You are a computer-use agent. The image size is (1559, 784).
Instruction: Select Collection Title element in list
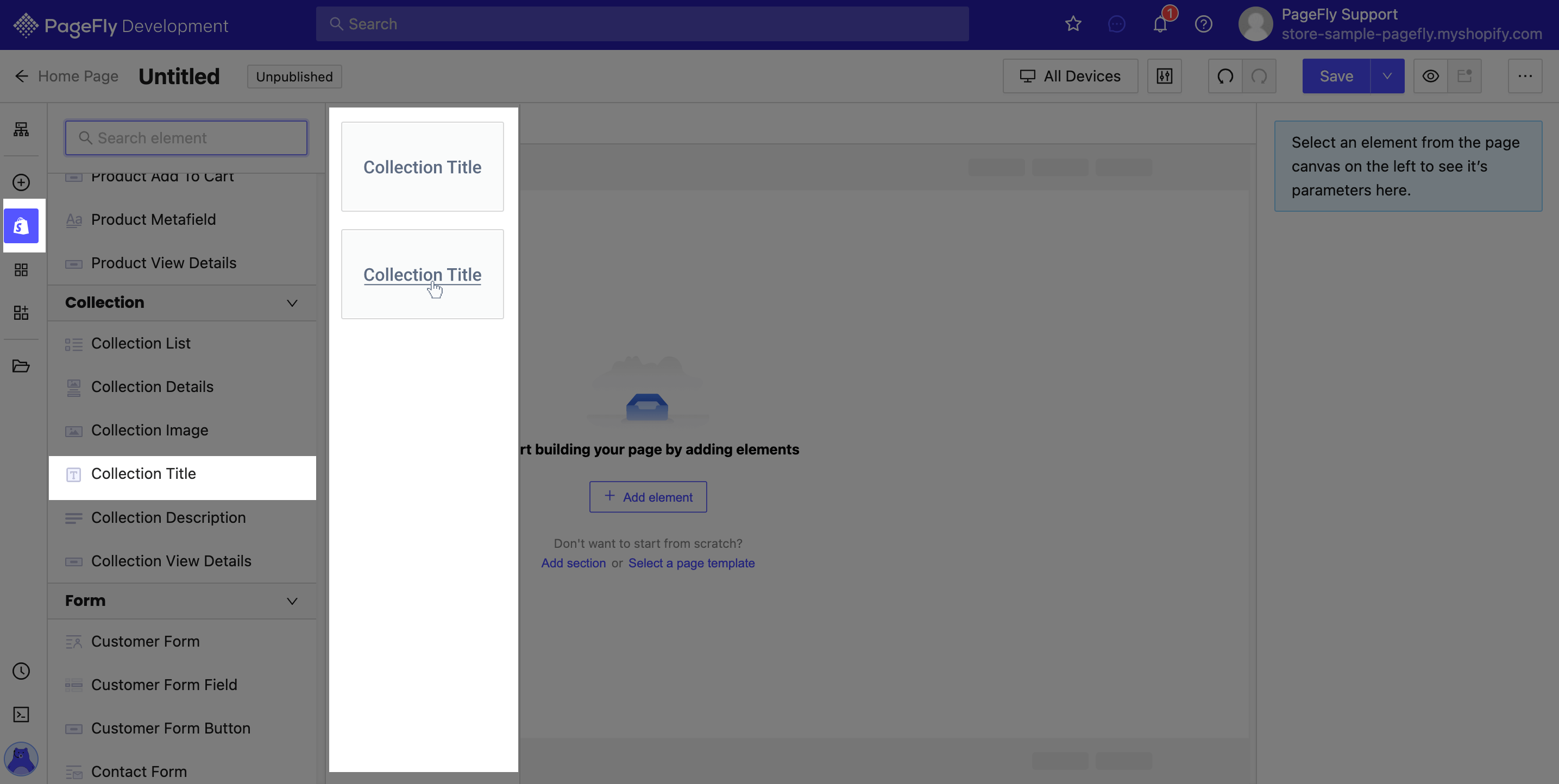tap(182, 478)
